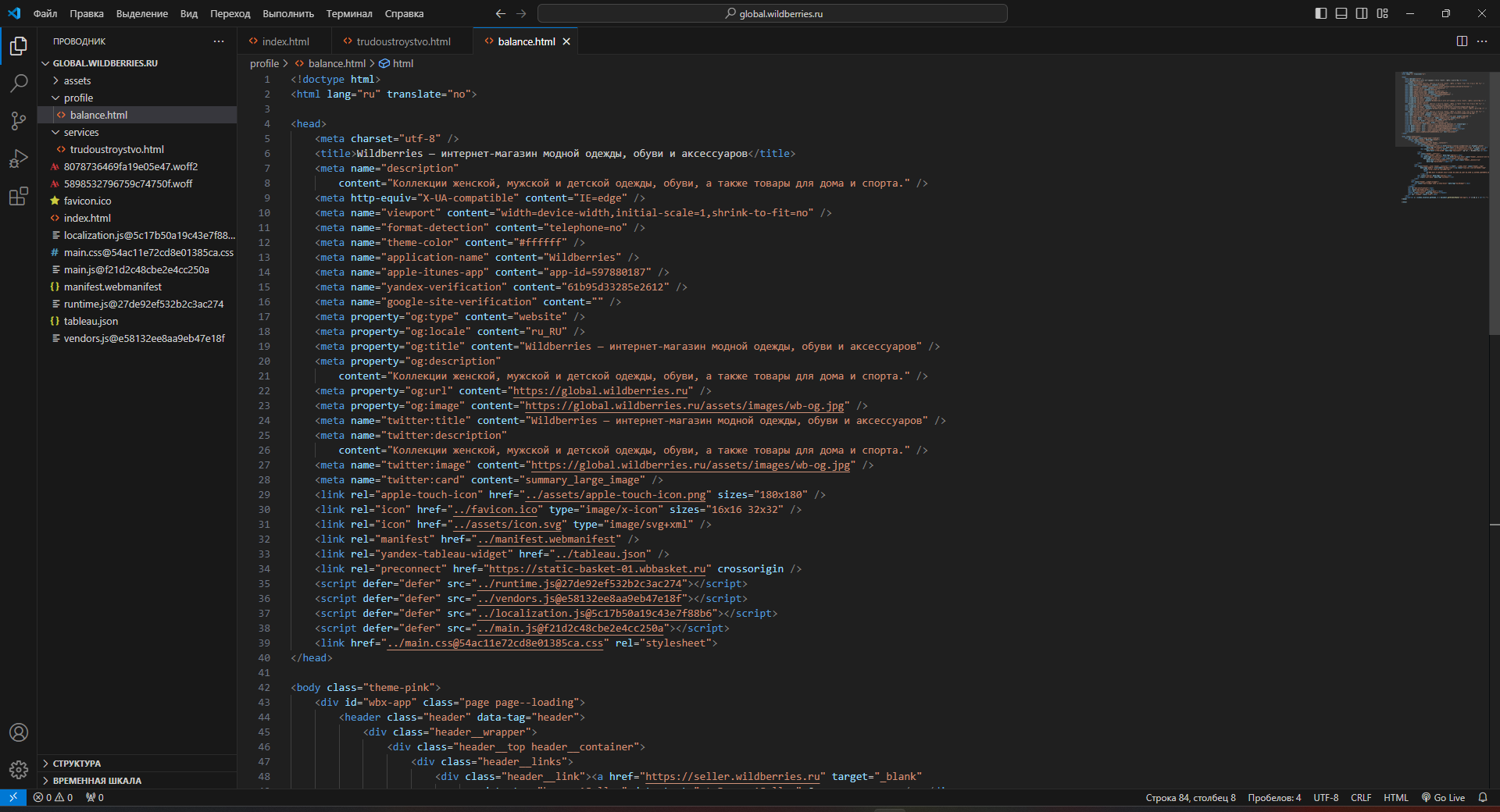This screenshot has width=1500, height=812.
Task: Open the Терминал menu
Action: tap(349, 13)
